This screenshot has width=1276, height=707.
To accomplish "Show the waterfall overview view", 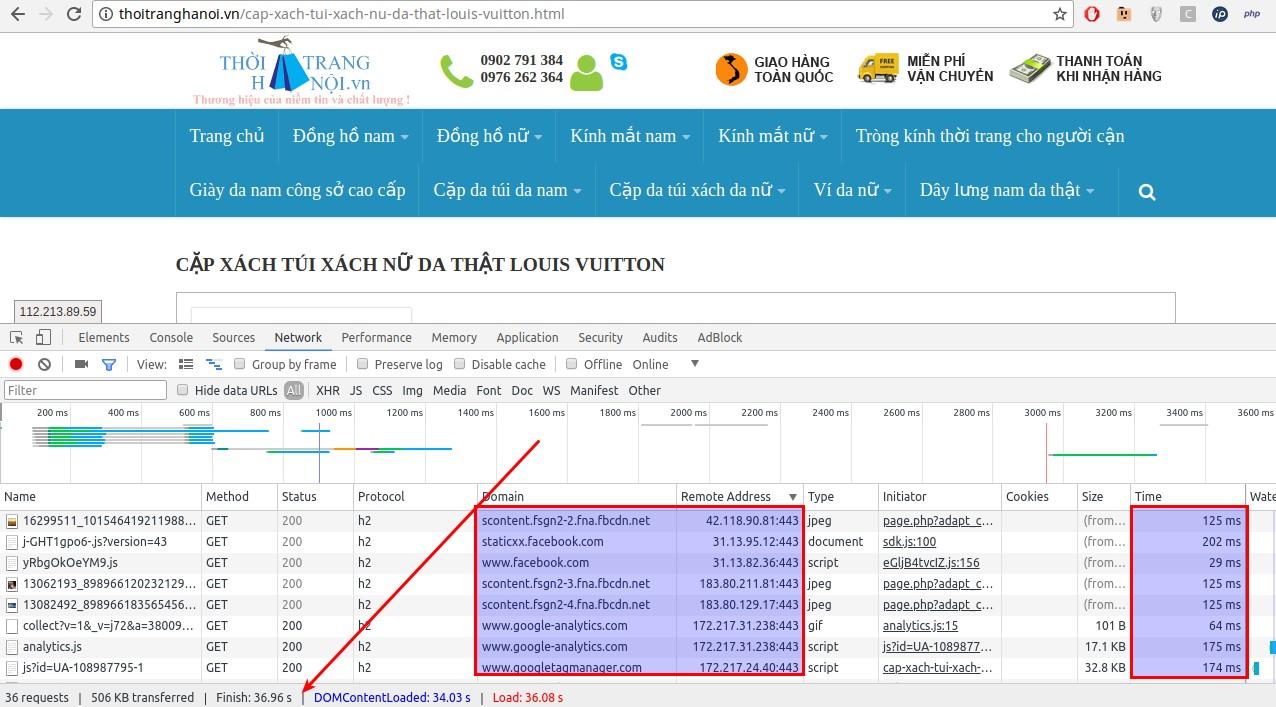I will coord(213,364).
